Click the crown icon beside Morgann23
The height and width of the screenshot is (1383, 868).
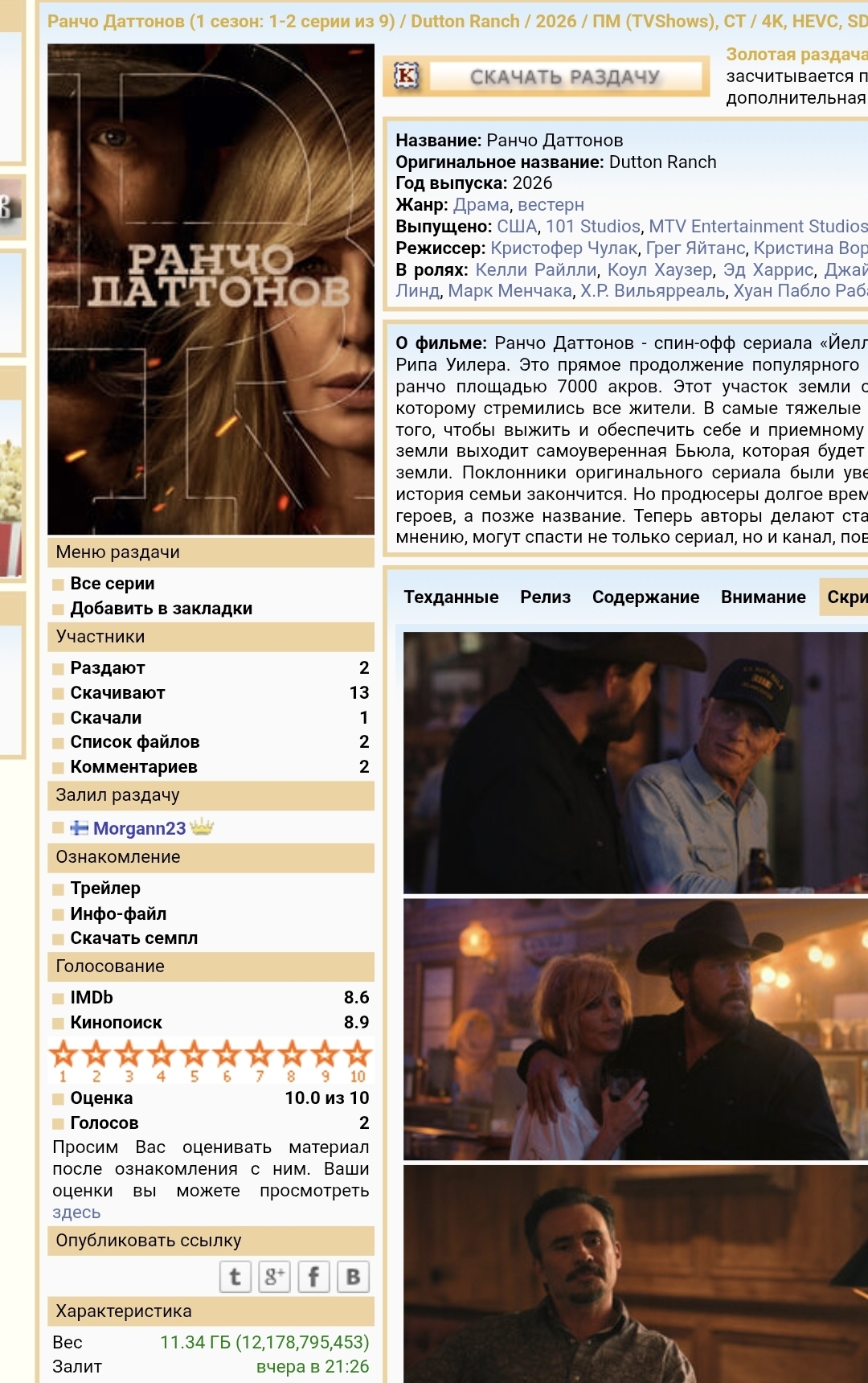[x=202, y=827]
